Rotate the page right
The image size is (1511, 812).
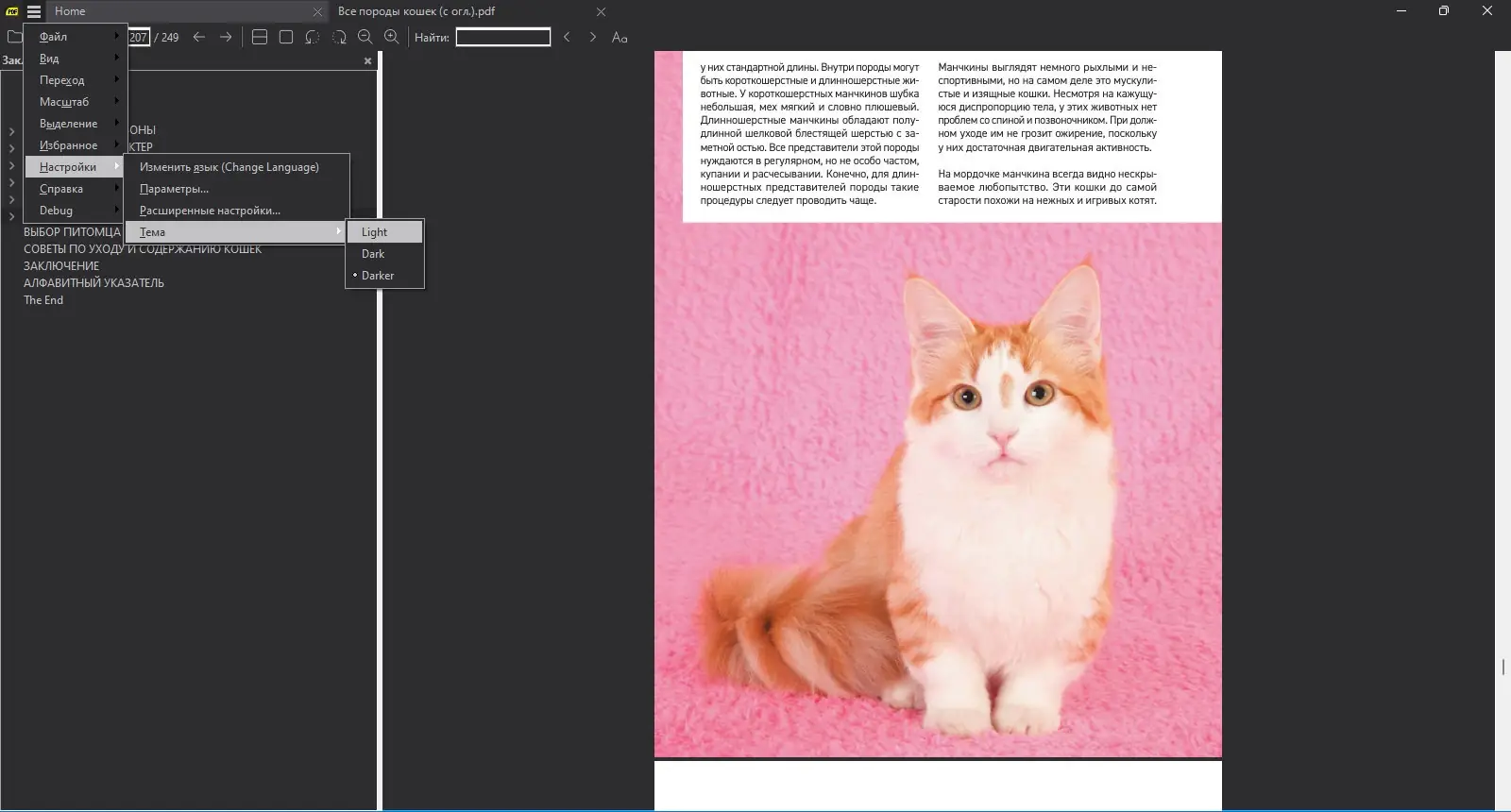coord(339,37)
